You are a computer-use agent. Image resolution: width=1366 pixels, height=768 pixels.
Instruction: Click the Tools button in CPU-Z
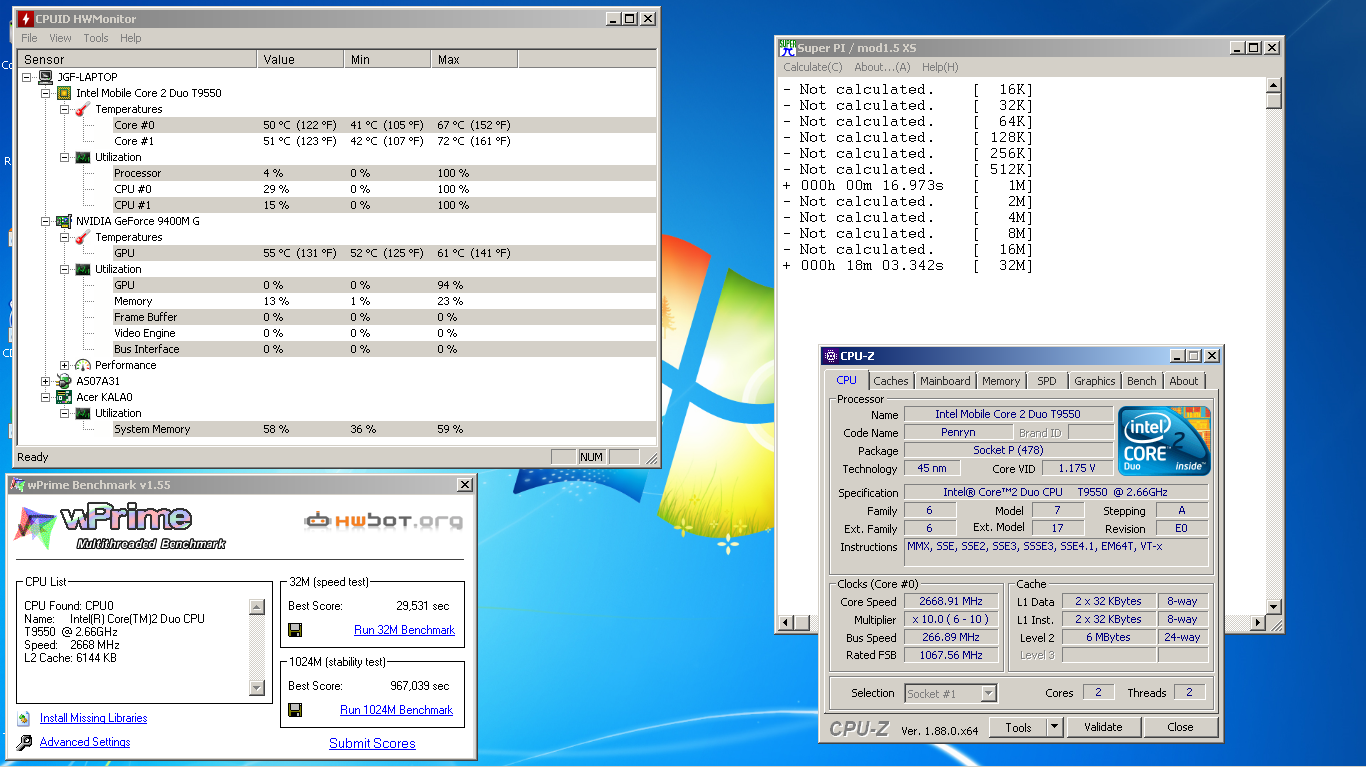[x=1018, y=727]
